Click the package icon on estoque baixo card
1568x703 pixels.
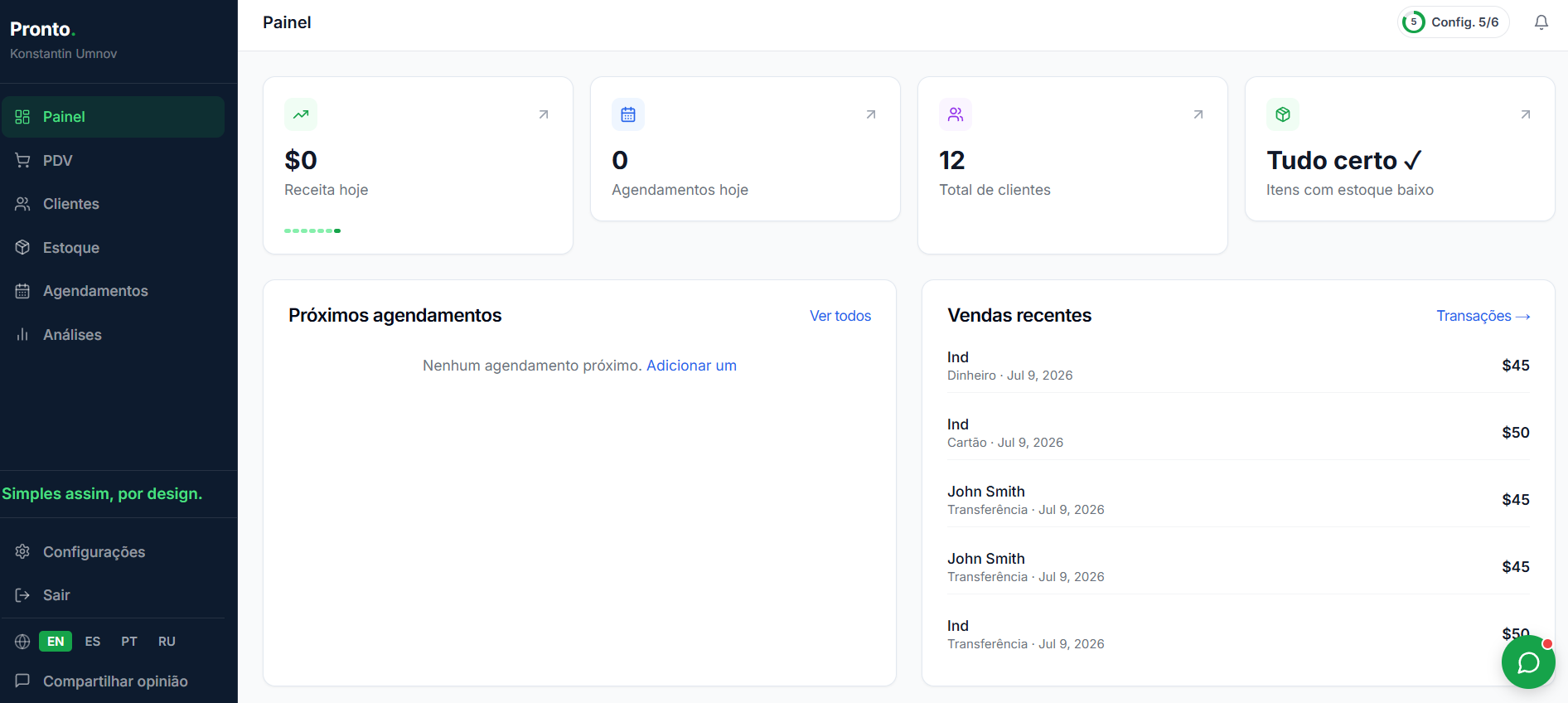[1283, 114]
